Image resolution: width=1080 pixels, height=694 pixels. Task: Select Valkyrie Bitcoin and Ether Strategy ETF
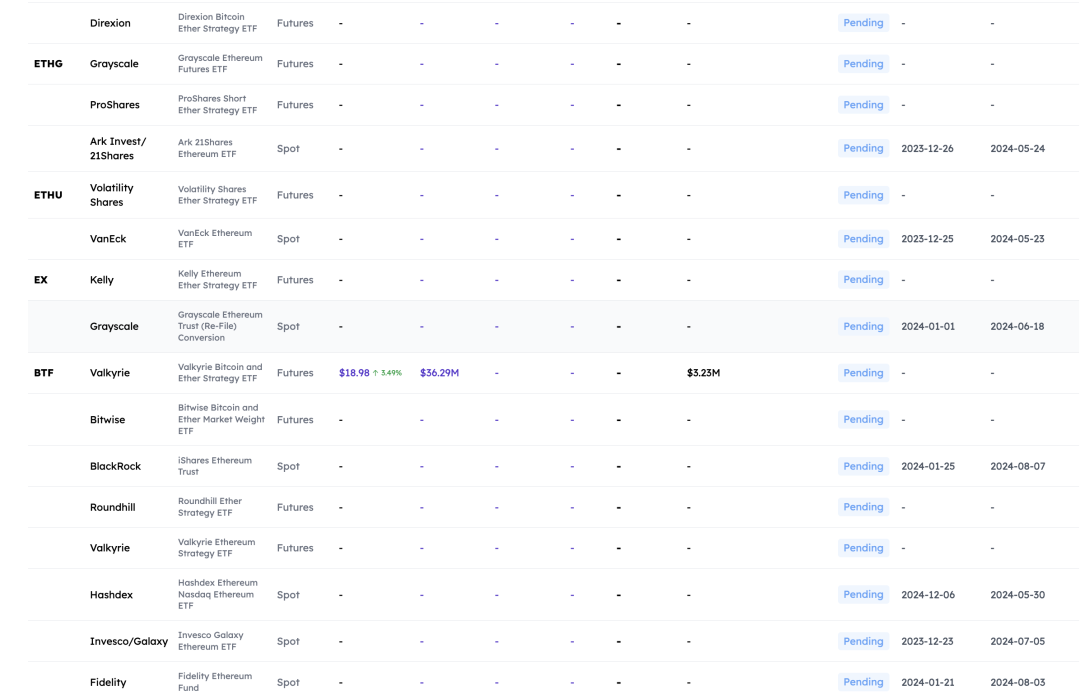(220, 372)
